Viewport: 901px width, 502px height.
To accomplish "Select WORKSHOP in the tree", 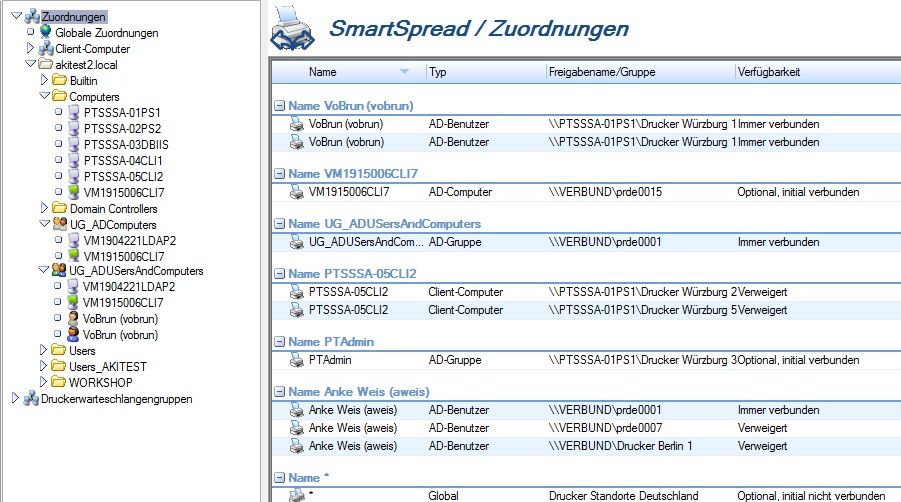I will click(x=101, y=383).
